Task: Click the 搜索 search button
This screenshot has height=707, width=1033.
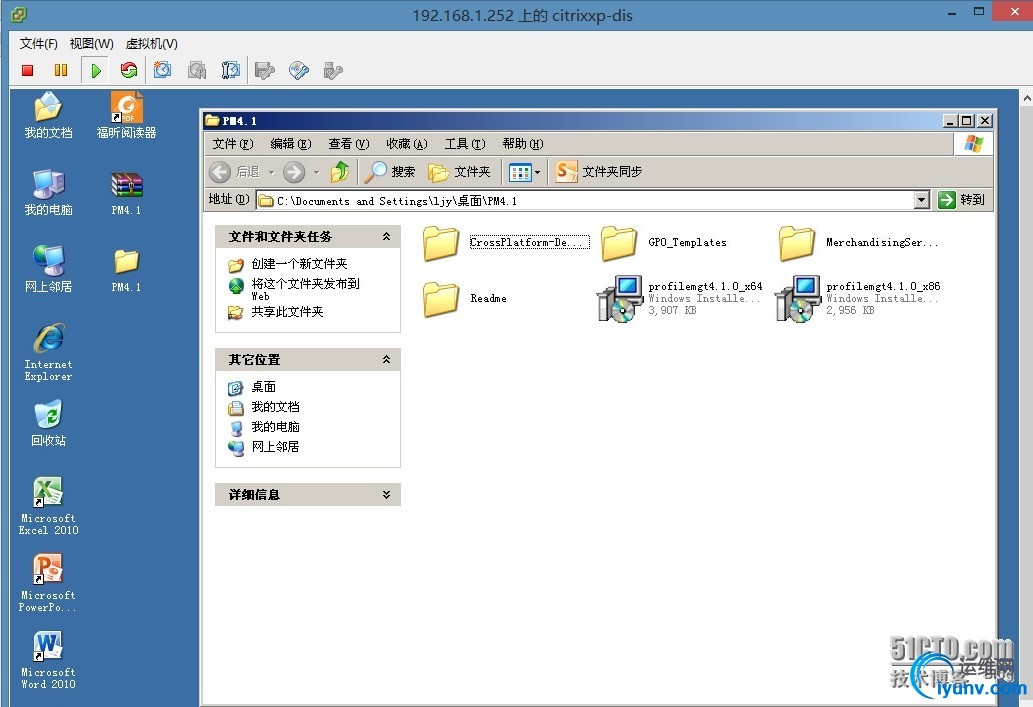Action: (390, 172)
